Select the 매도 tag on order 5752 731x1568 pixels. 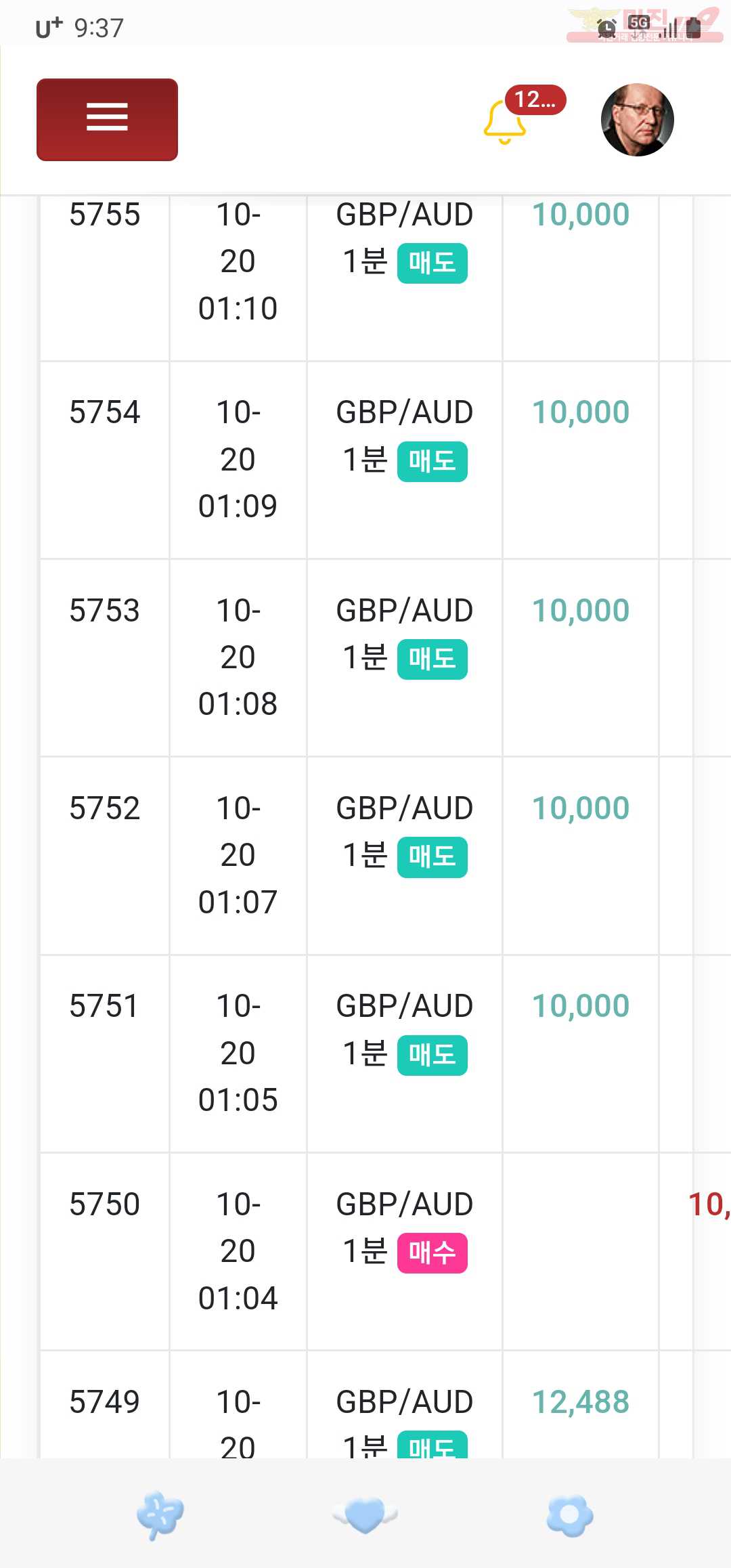[x=433, y=858]
